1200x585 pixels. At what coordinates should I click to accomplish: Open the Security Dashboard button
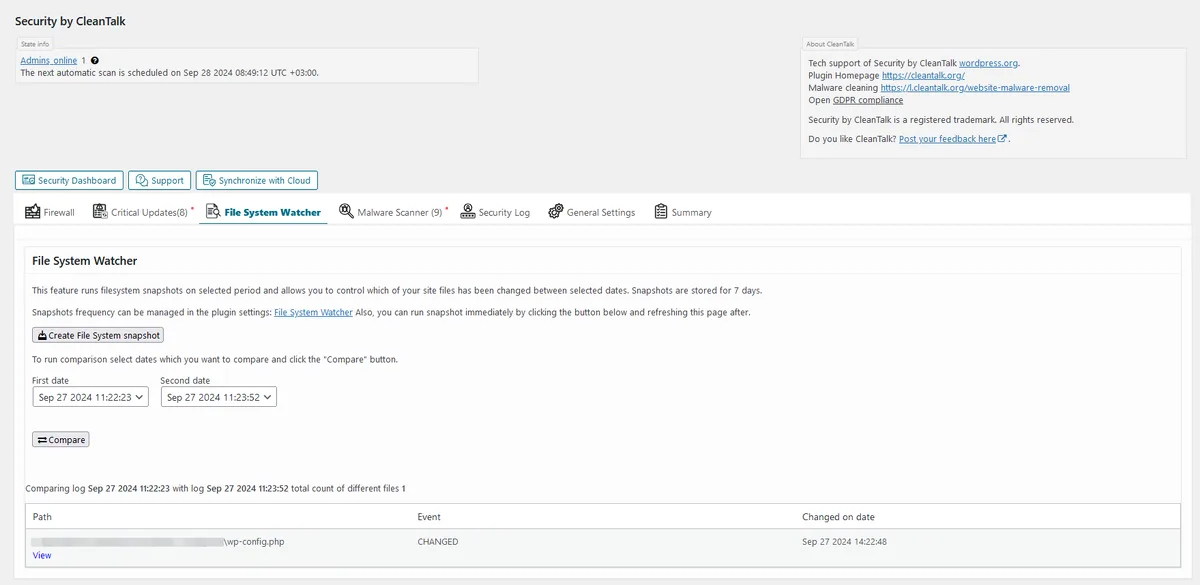click(x=69, y=180)
